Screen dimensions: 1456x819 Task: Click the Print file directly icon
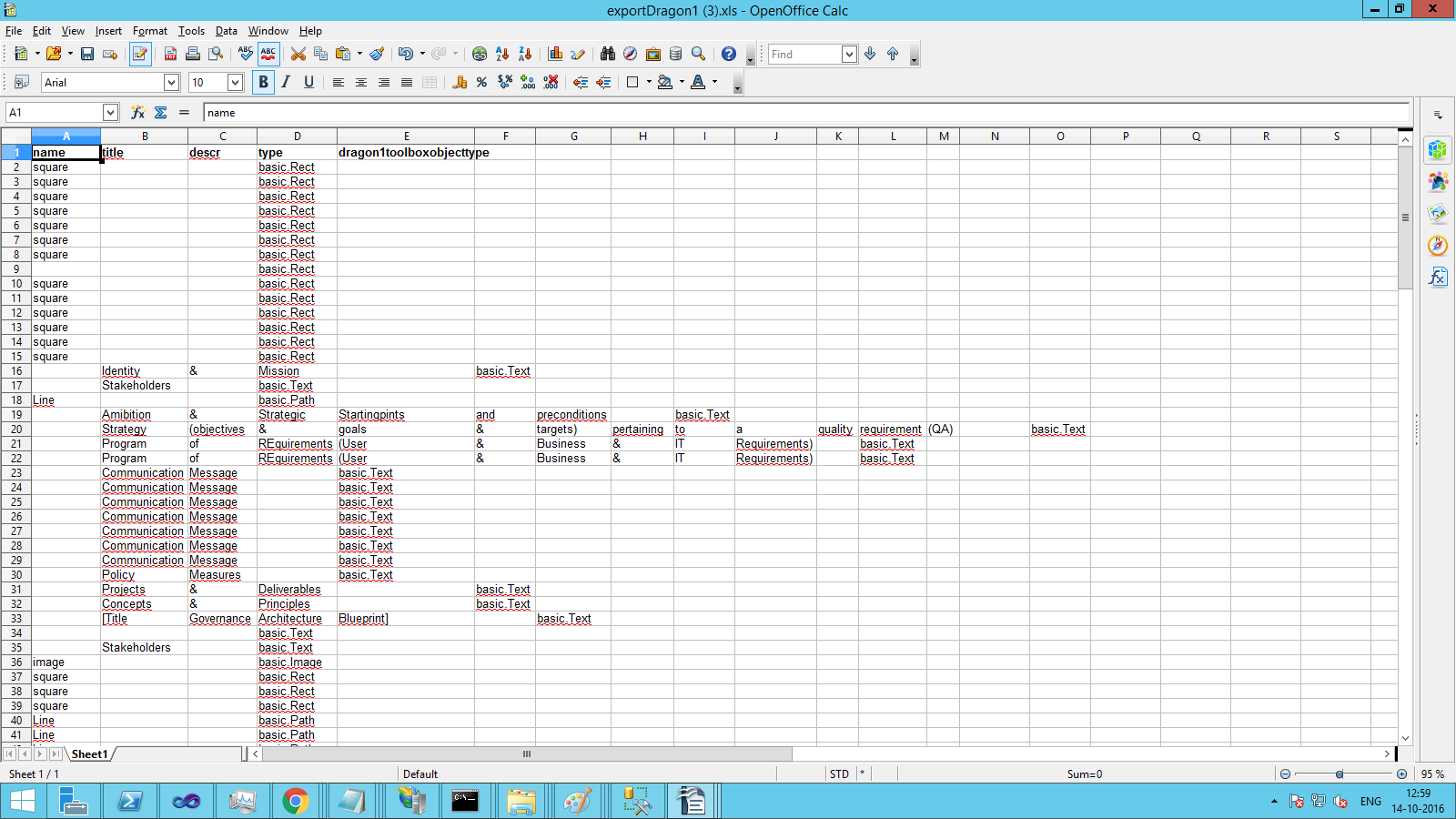click(x=193, y=55)
